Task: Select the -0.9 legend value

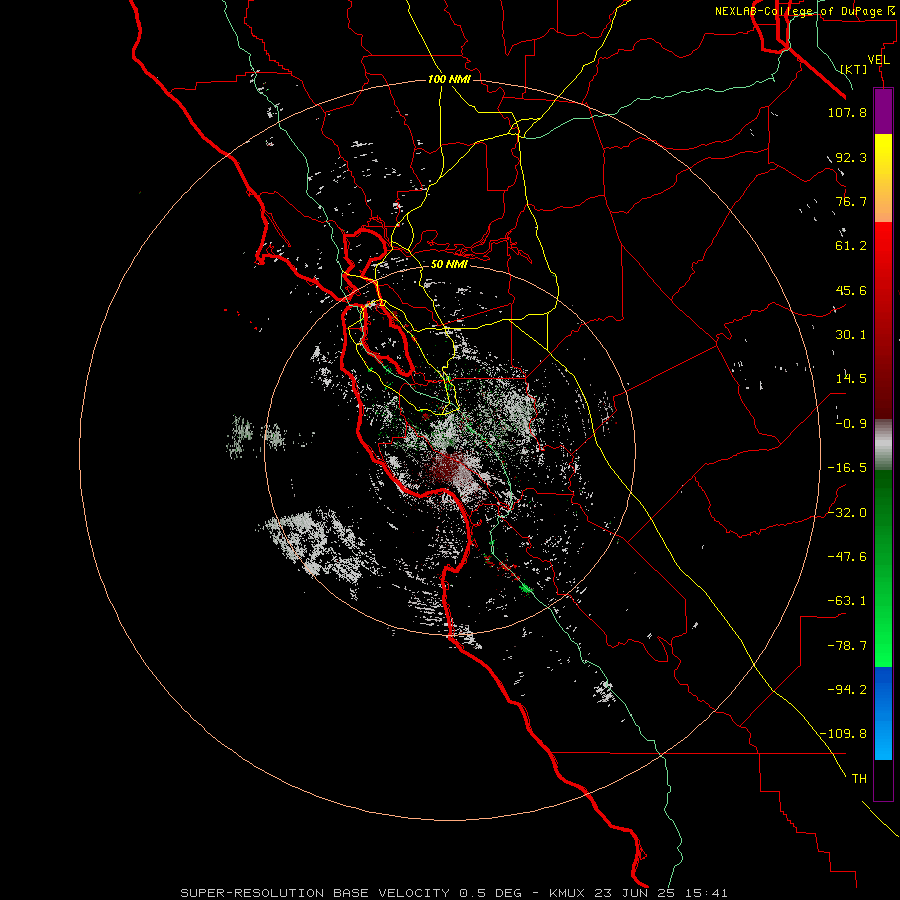Action: pyautogui.click(x=851, y=424)
